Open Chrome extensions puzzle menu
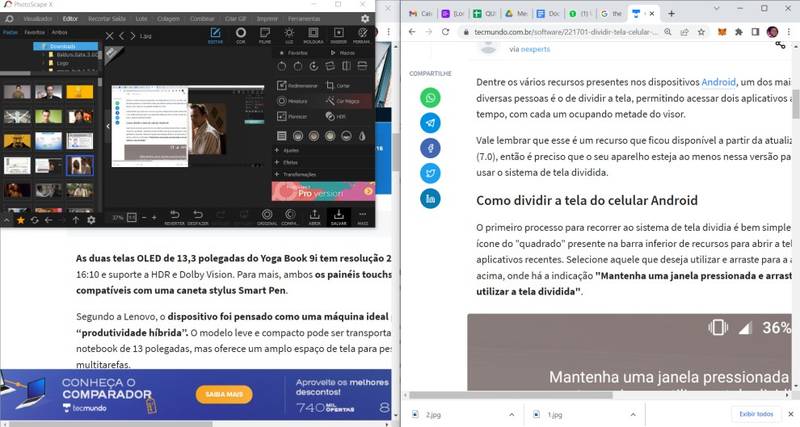 tap(738, 32)
